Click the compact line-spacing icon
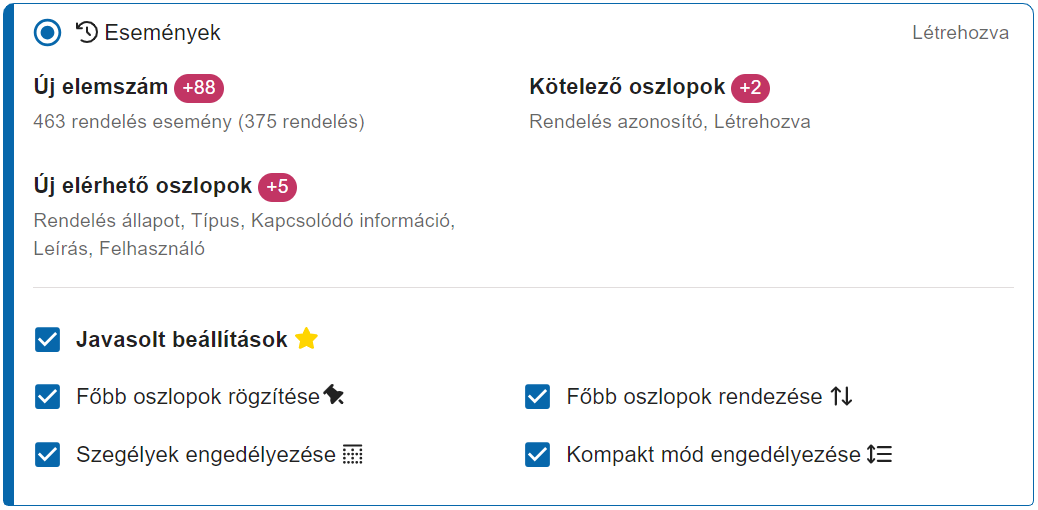 coord(879,454)
